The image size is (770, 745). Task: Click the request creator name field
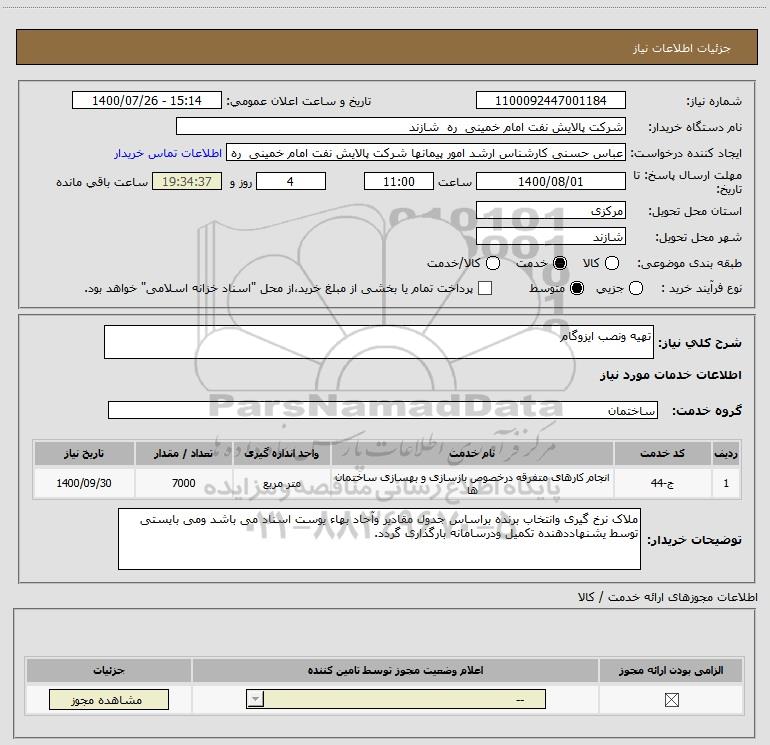426,153
